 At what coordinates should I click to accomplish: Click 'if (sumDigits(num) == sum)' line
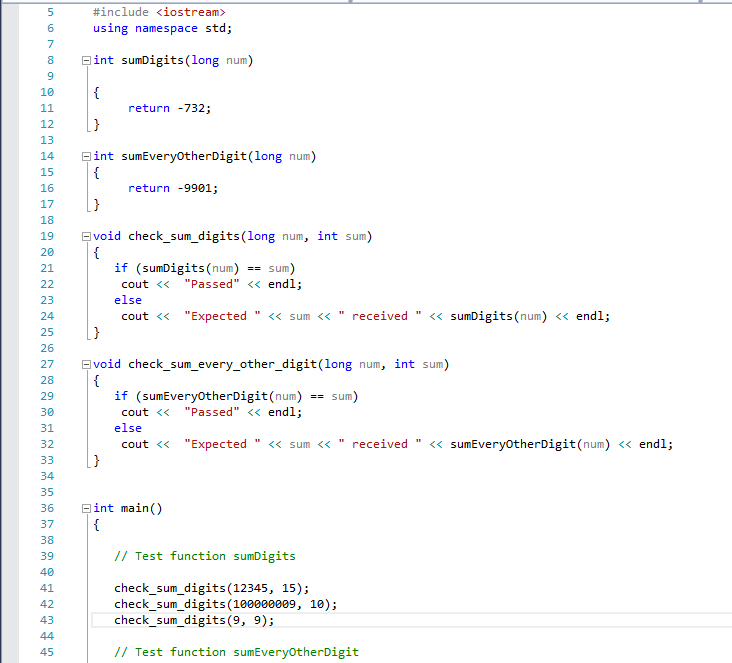[x=204, y=268]
